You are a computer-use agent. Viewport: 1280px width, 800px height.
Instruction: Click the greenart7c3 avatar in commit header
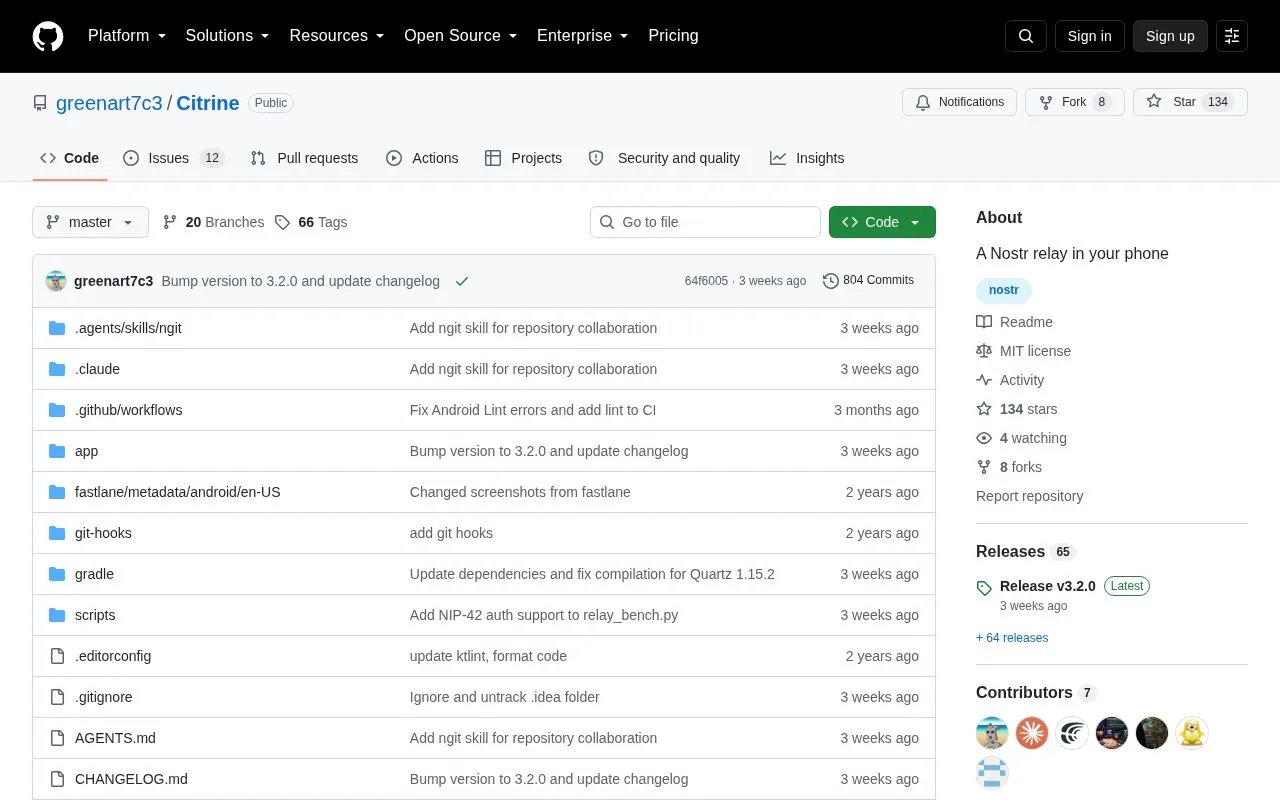pyautogui.click(x=56, y=281)
